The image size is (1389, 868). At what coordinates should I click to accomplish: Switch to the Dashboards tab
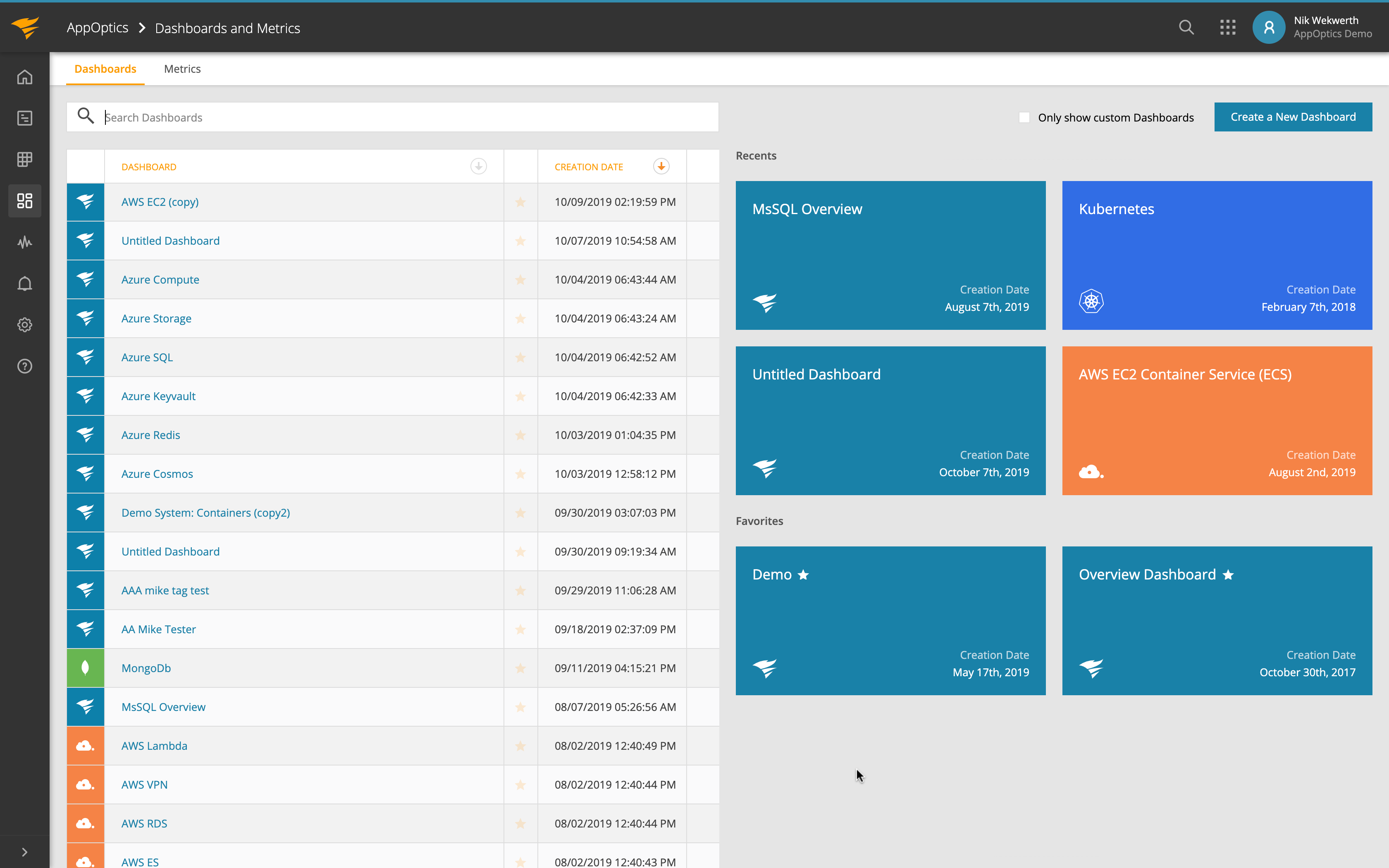click(x=105, y=69)
